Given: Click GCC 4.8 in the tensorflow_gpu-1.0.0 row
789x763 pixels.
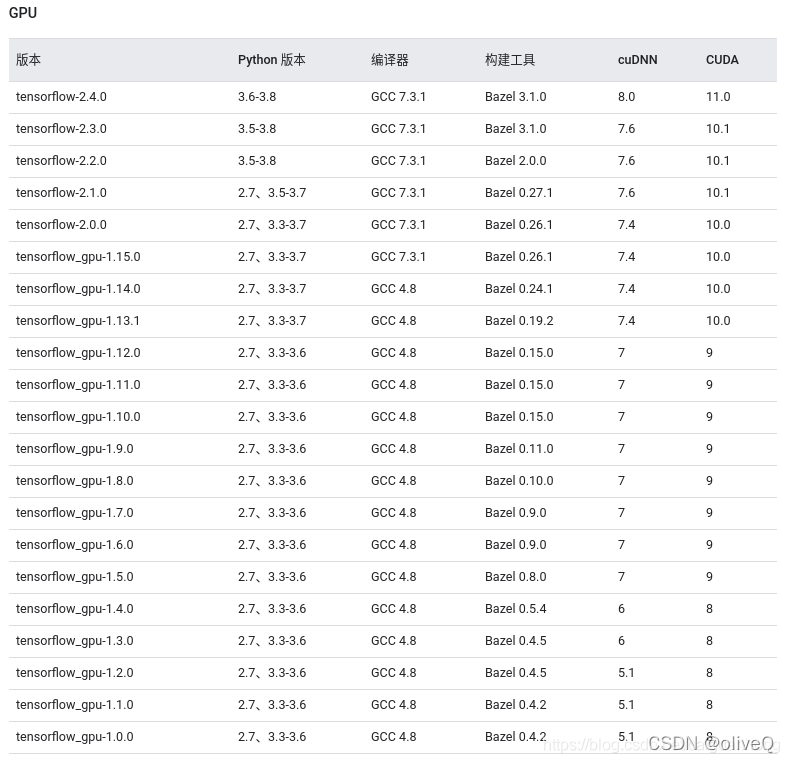Looking at the screenshot, I should [393, 737].
